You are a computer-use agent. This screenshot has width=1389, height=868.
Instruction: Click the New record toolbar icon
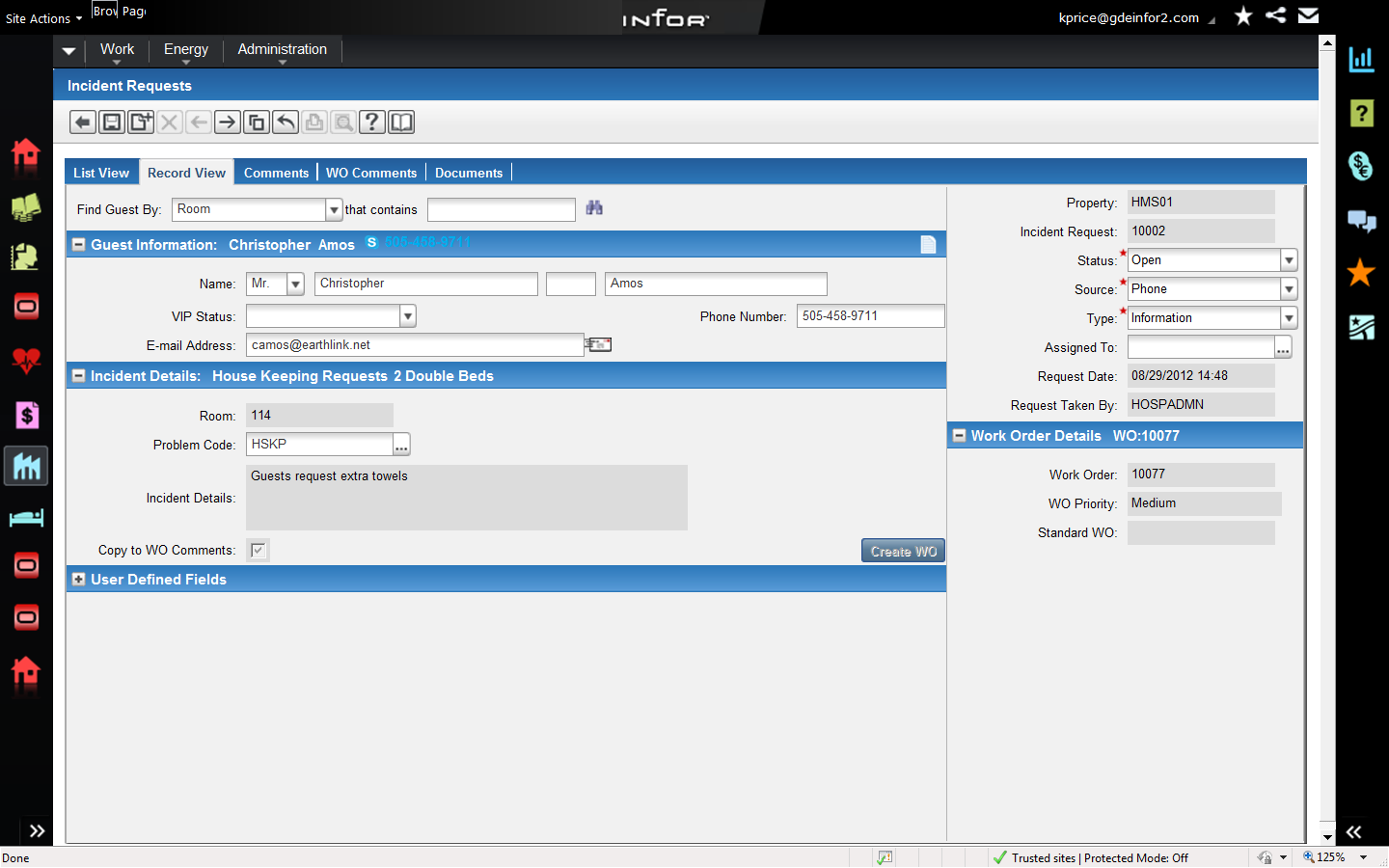coord(141,122)
